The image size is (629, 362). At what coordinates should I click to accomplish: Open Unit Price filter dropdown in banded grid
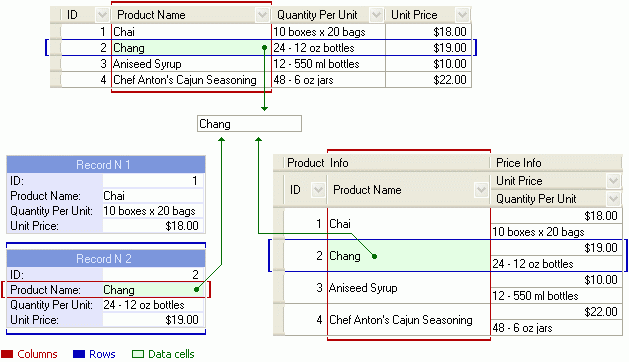tap(613, 181)
